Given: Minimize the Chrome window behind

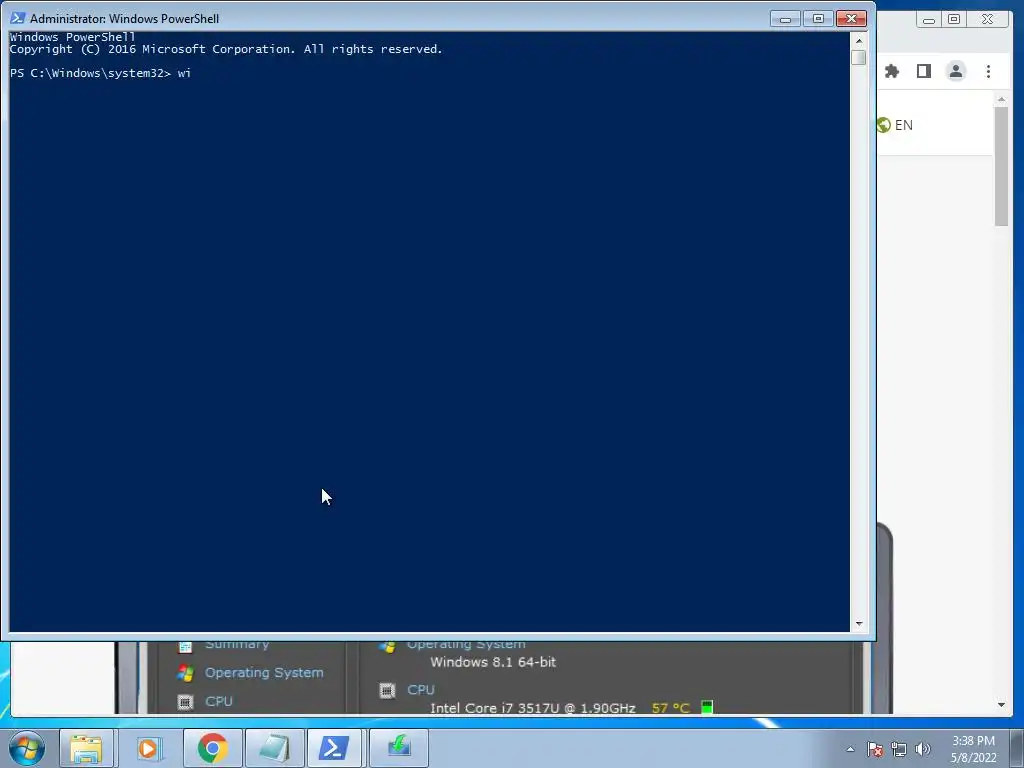Looking at the screenshot, I should coord(929,20).
